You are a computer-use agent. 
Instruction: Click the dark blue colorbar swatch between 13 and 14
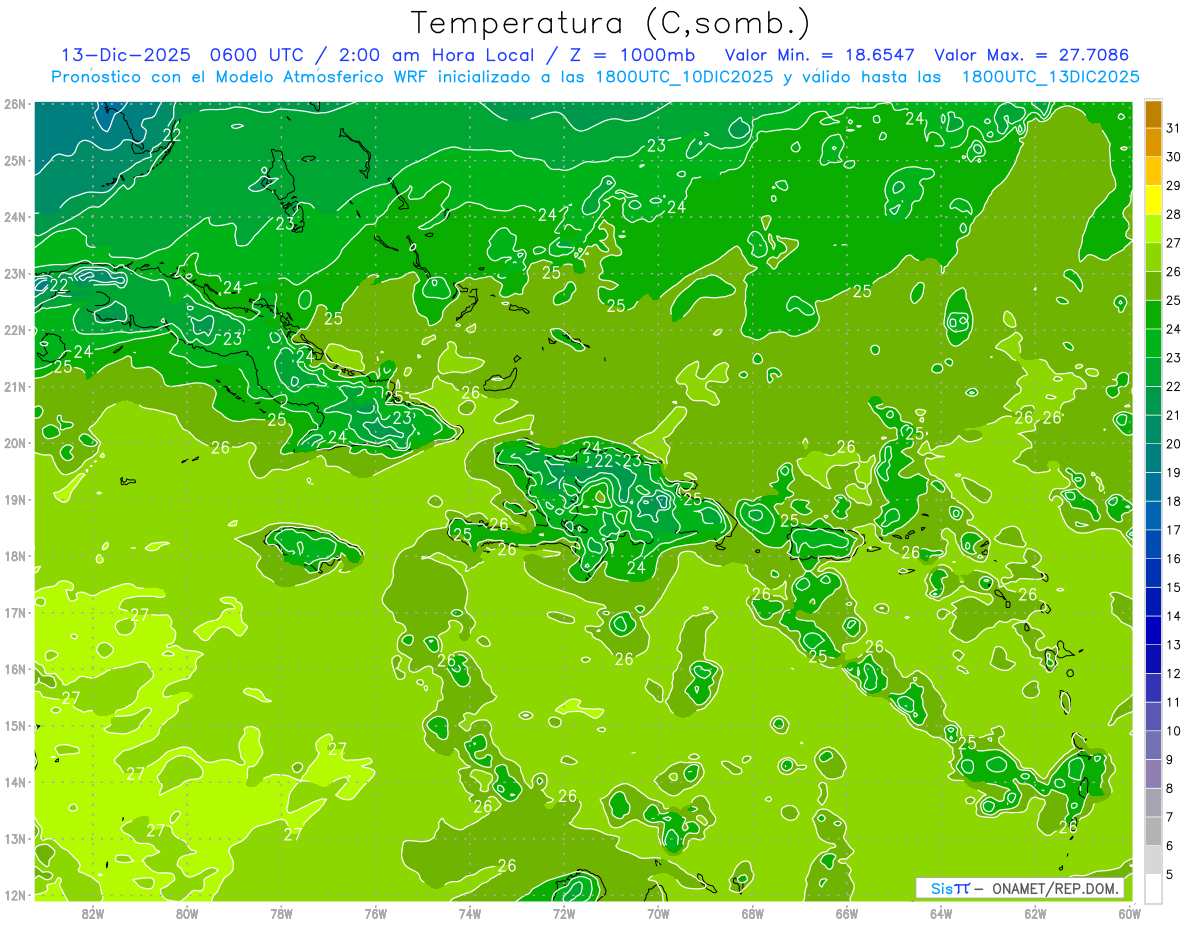(x=1154, y=631)
